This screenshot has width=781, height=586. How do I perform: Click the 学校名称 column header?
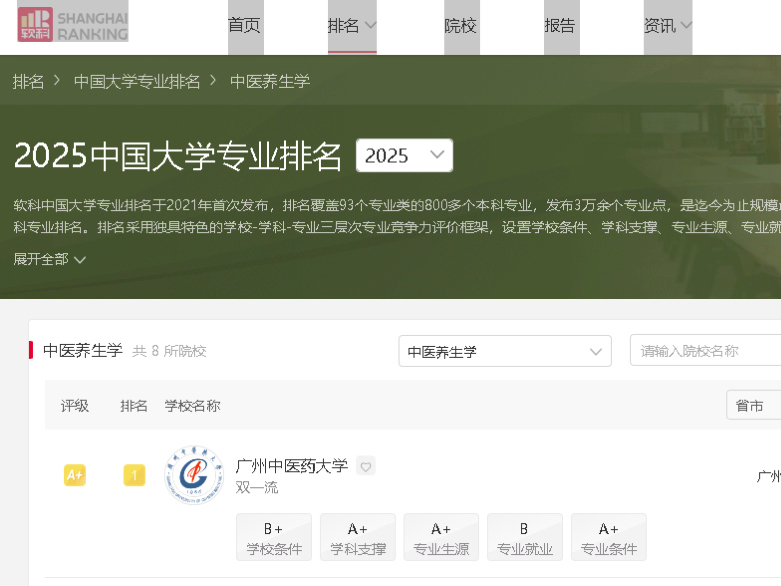point(192,406)
